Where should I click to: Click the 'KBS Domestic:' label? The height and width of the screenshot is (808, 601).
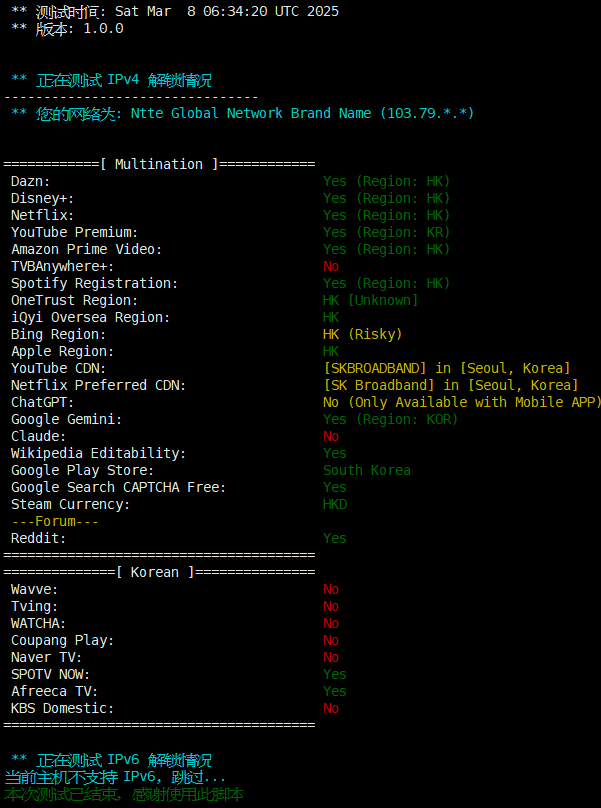tap(62, 709)
